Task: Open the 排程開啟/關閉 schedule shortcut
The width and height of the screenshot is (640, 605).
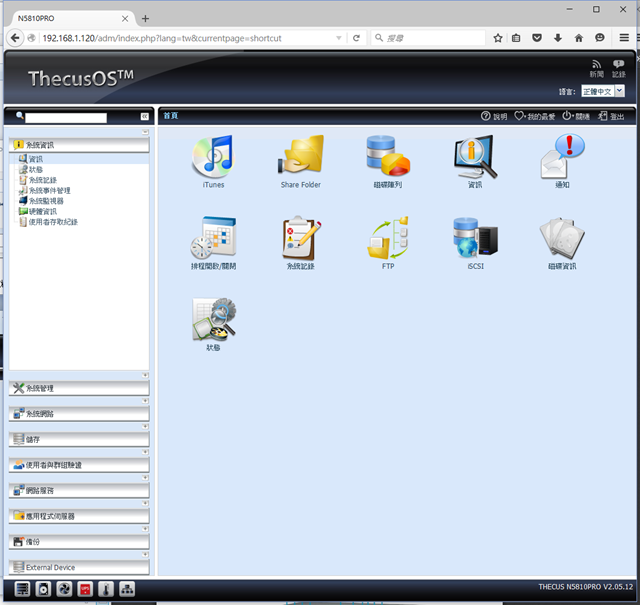Action: coord(213,238)
